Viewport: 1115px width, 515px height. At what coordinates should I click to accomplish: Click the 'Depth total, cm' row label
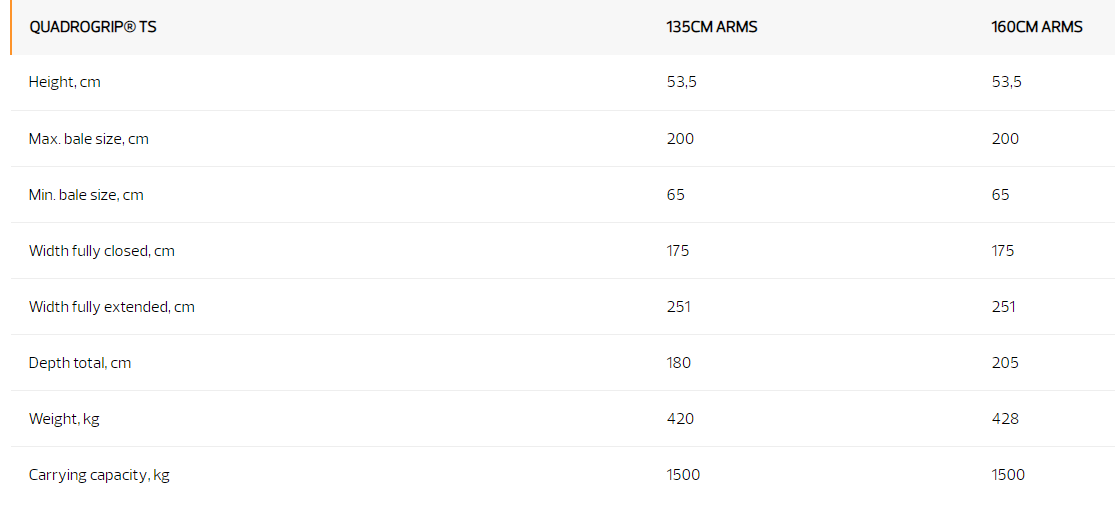point(80,363)
